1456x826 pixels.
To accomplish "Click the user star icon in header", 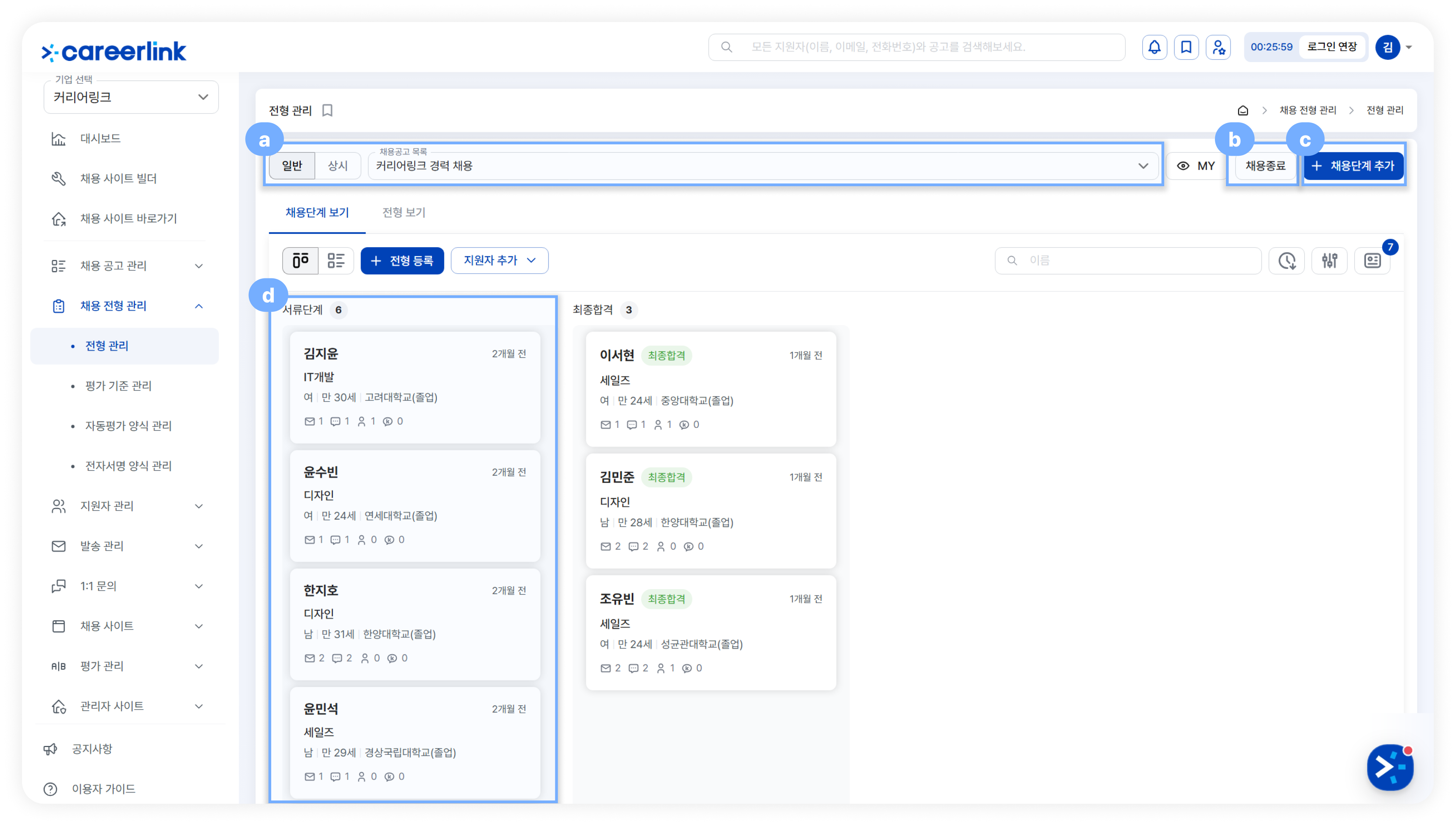I will coord(1217,47).
